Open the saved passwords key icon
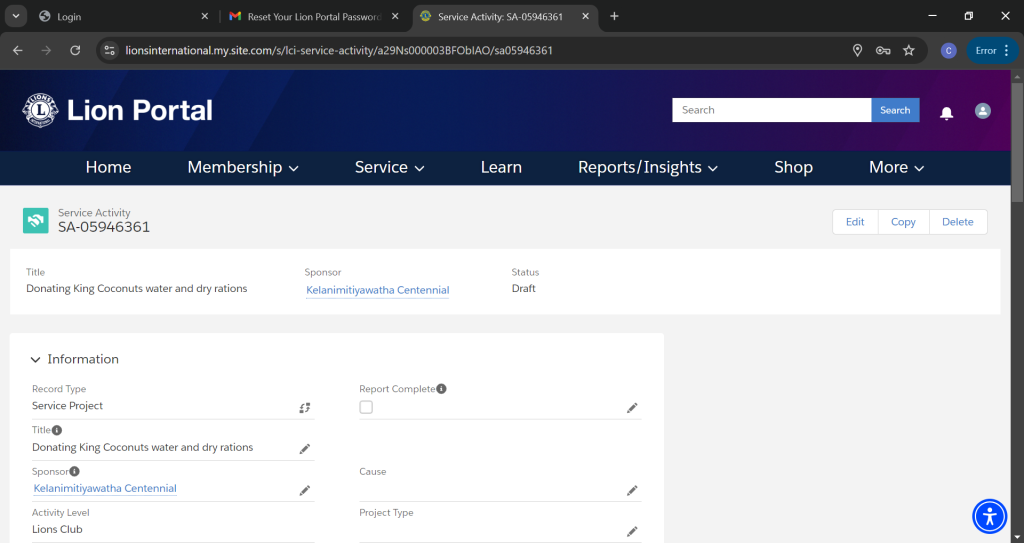The image size is (1024, 543). click(x=883, y=50)
